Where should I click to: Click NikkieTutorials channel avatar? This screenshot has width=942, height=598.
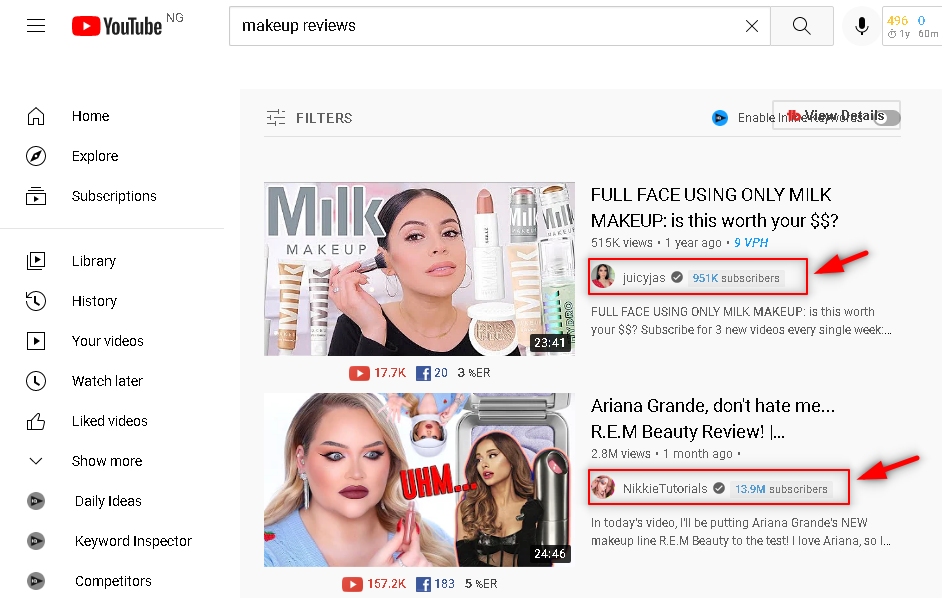(x=603, y=487)
